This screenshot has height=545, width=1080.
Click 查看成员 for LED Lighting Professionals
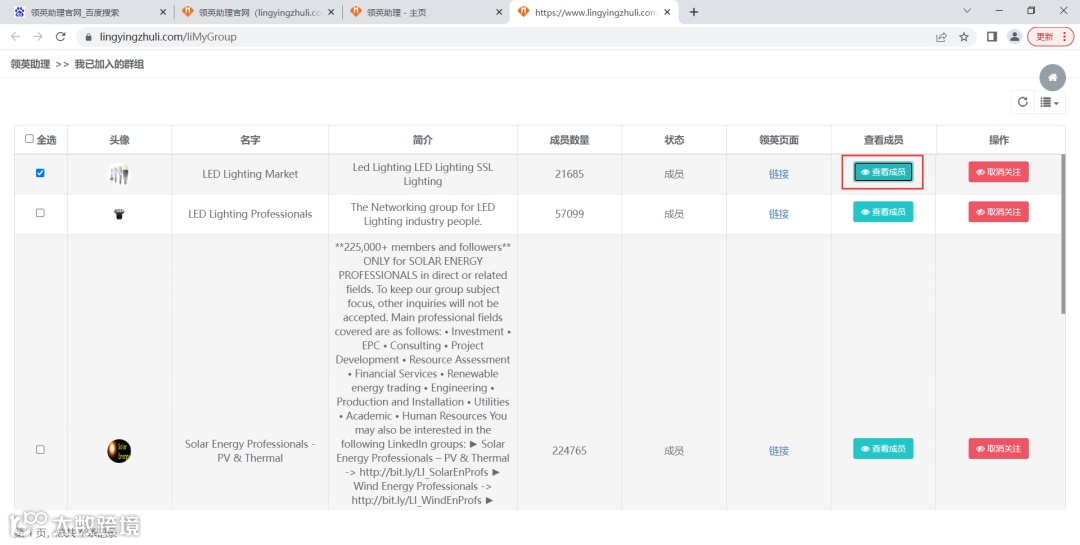[883, 212]
